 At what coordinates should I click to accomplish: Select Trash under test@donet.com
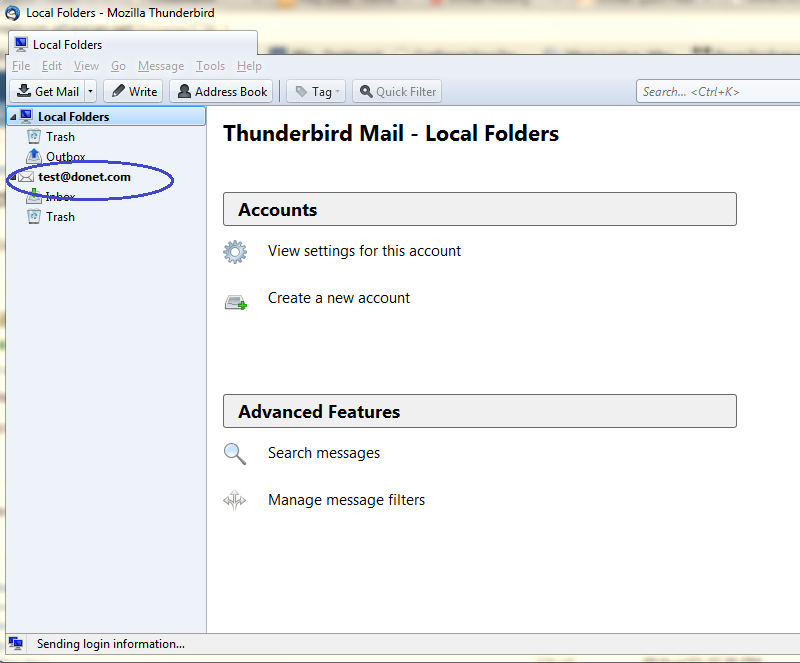(x=60, y=217)
